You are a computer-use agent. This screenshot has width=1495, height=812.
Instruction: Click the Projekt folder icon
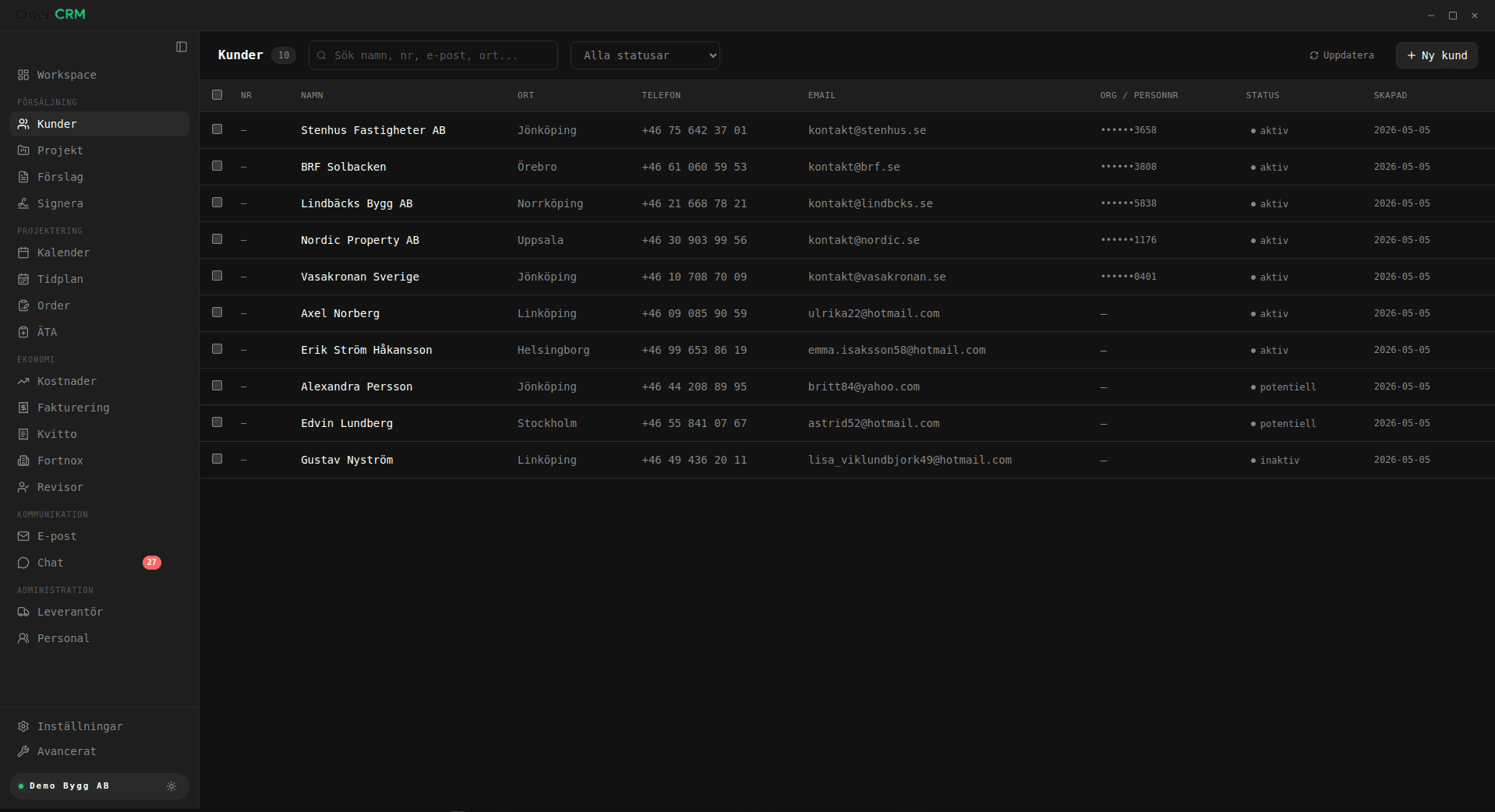tap(23, 150)
